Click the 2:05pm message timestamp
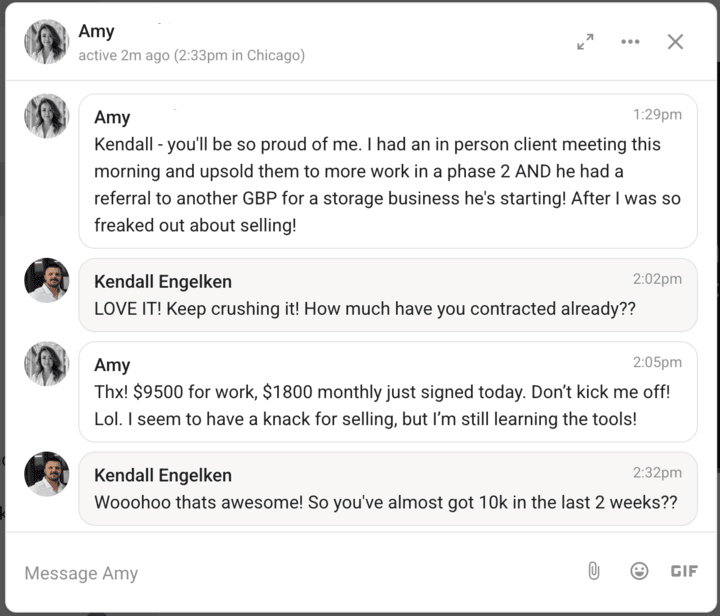The height and width of the screenshot is (616, 720). click(657, 363)
